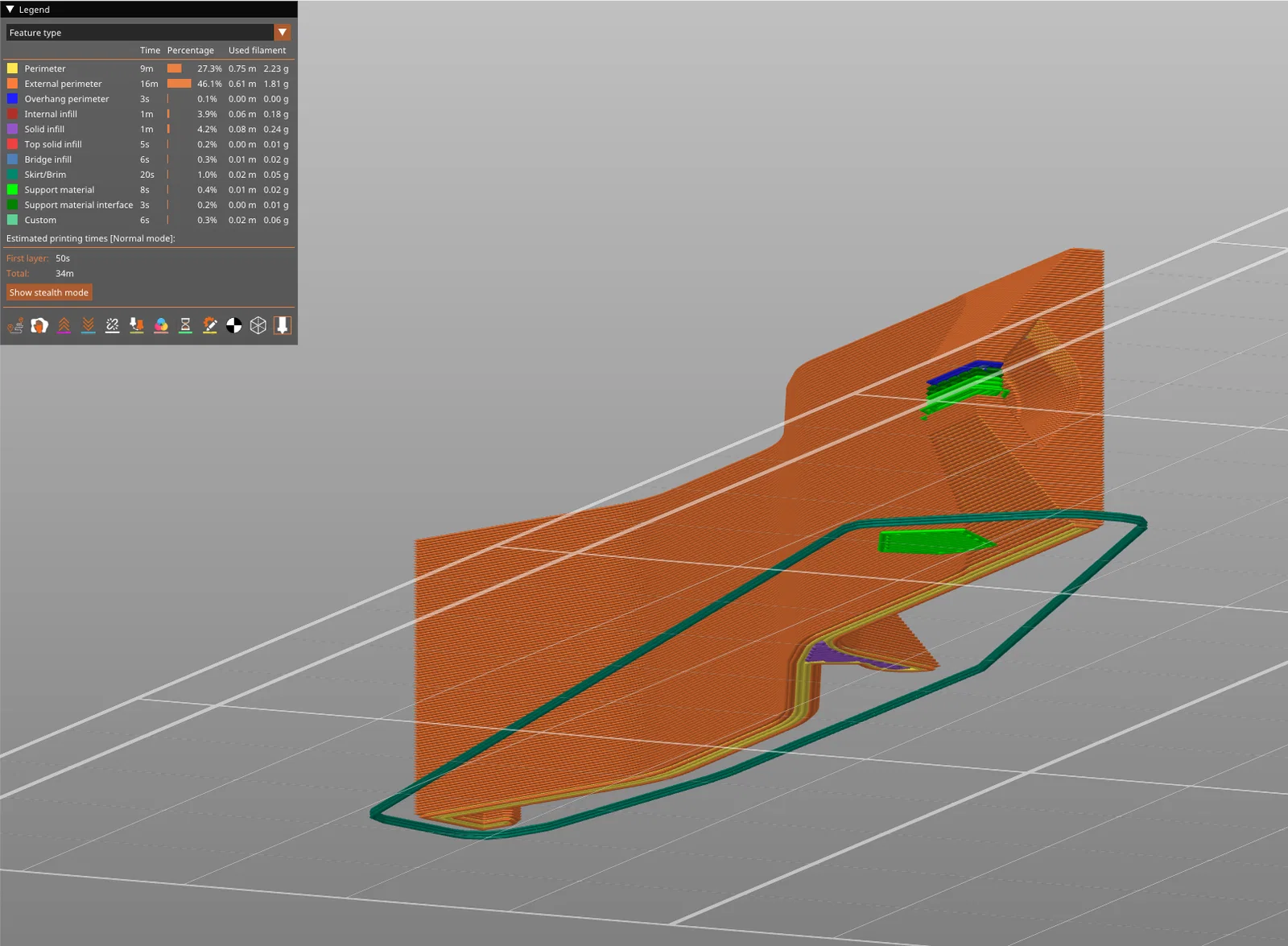Click the Total 34m value
The width and height of the screenshot is (1288, 946).
coord(64,274)
